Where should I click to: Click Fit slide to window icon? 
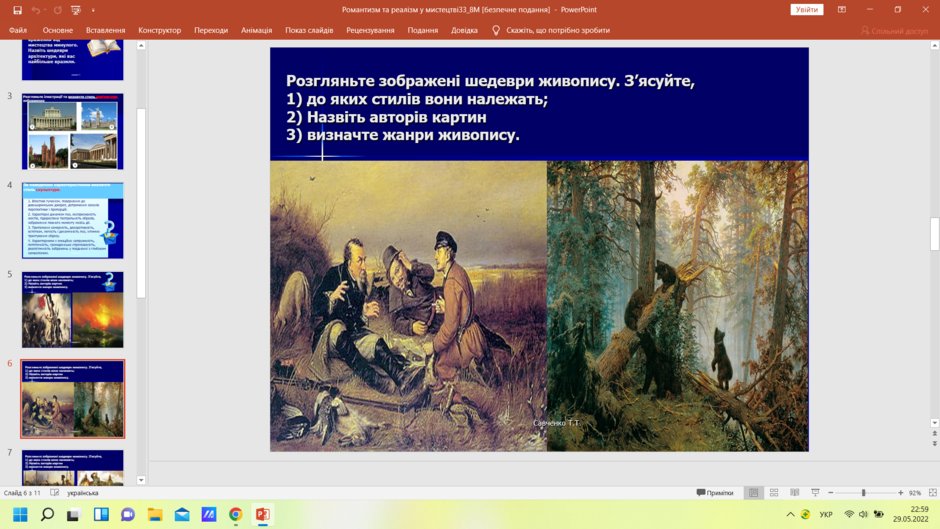(x=933, y=493)
